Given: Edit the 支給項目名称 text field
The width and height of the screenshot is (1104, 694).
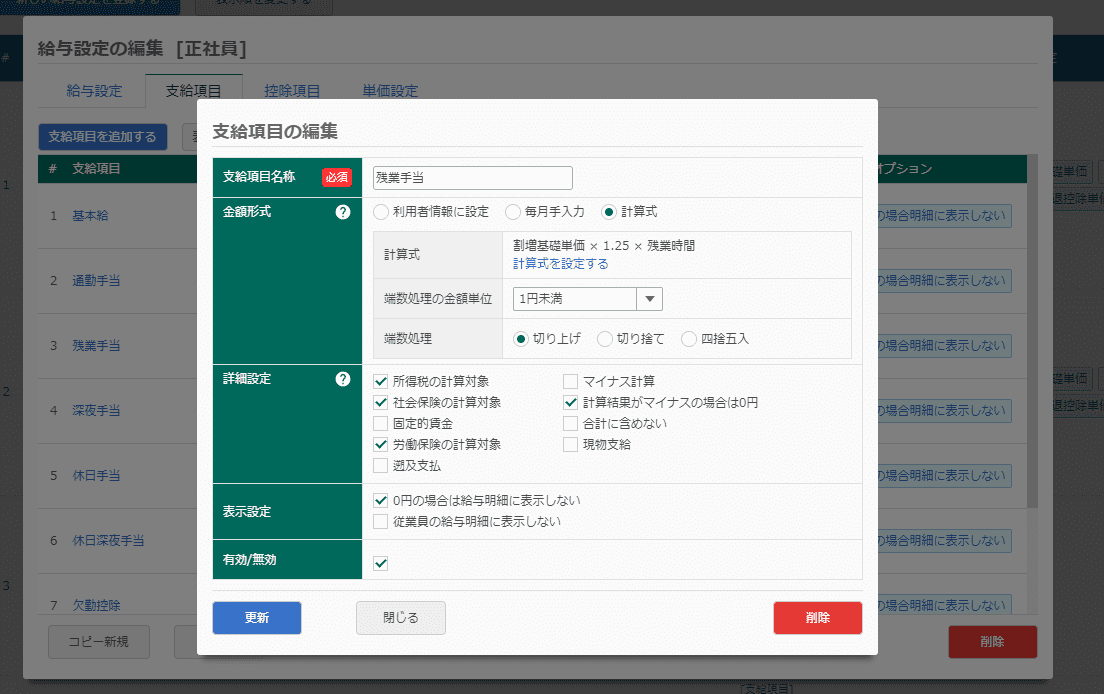Looking at the screenshot, I should pos(472,178).
